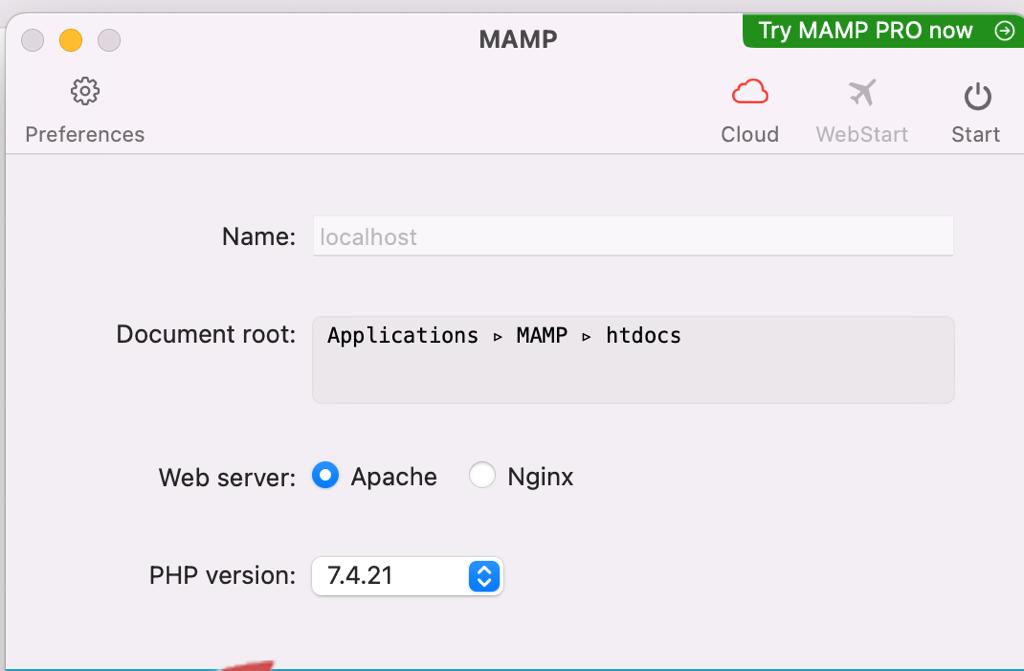Click the localhost Name input field
Viewport: 1024px width, 671px height.
pos(633,237)
